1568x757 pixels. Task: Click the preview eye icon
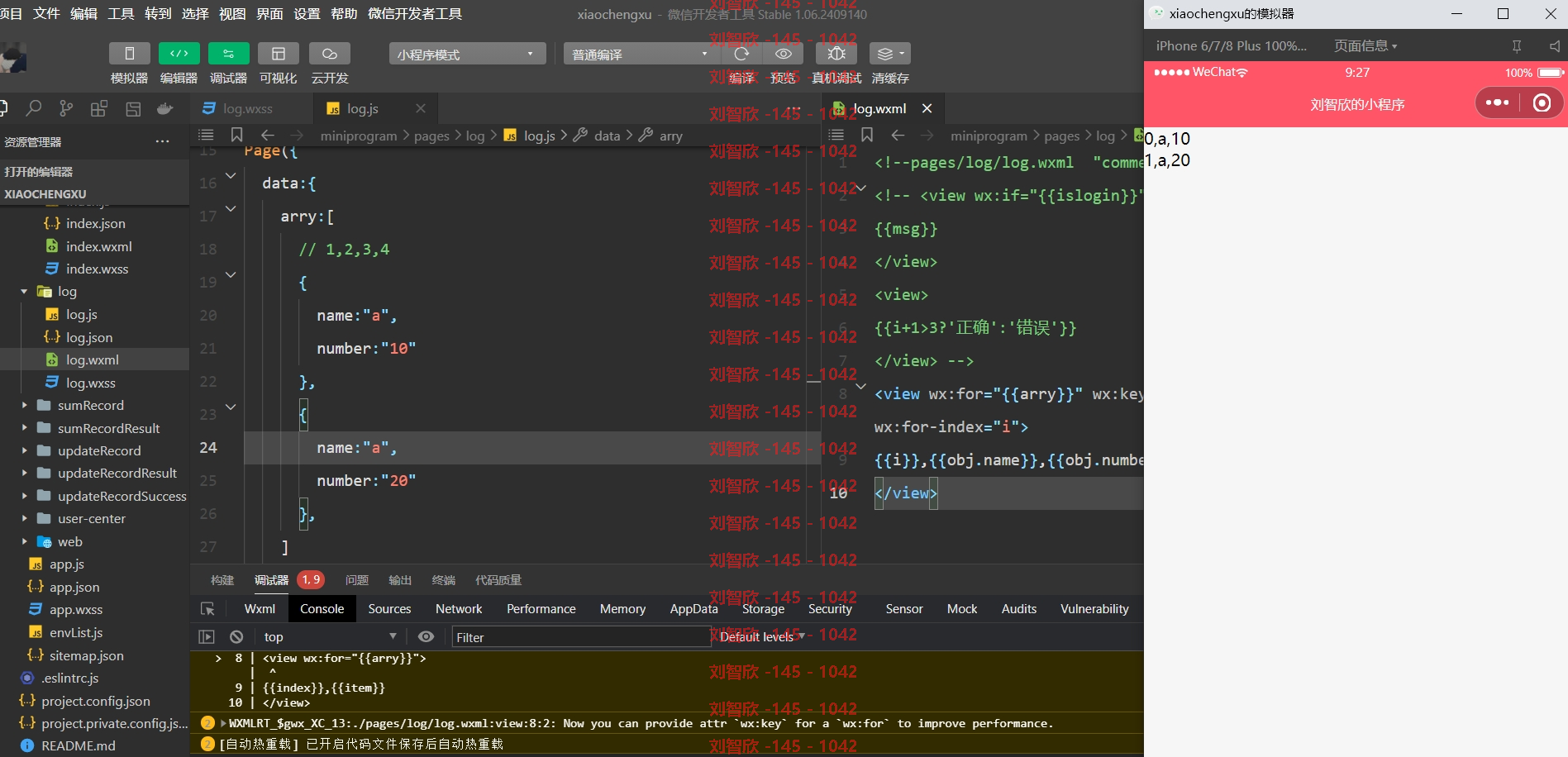pos(783,54)
